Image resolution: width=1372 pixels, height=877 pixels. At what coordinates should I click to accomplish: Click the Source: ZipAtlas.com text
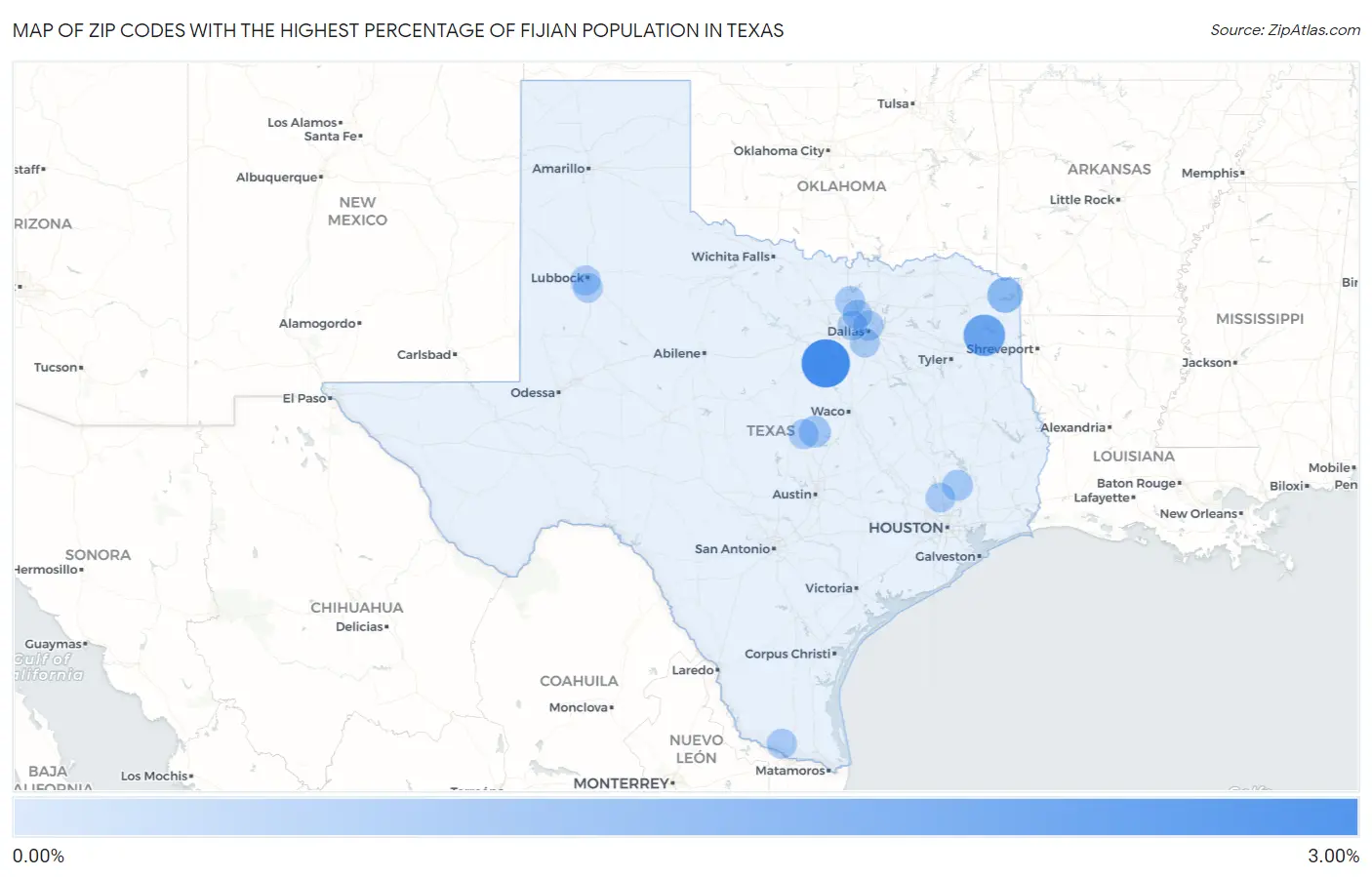pos(1285,30)
